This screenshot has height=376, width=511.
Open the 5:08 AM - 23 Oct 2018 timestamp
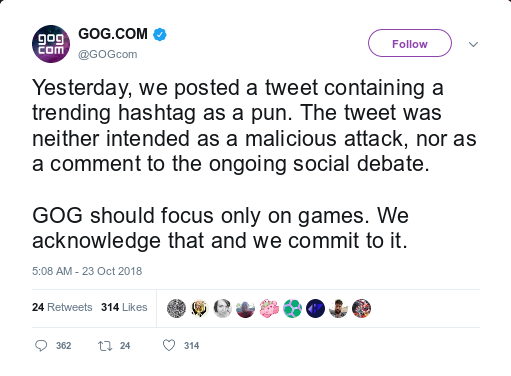coord(87,271)
